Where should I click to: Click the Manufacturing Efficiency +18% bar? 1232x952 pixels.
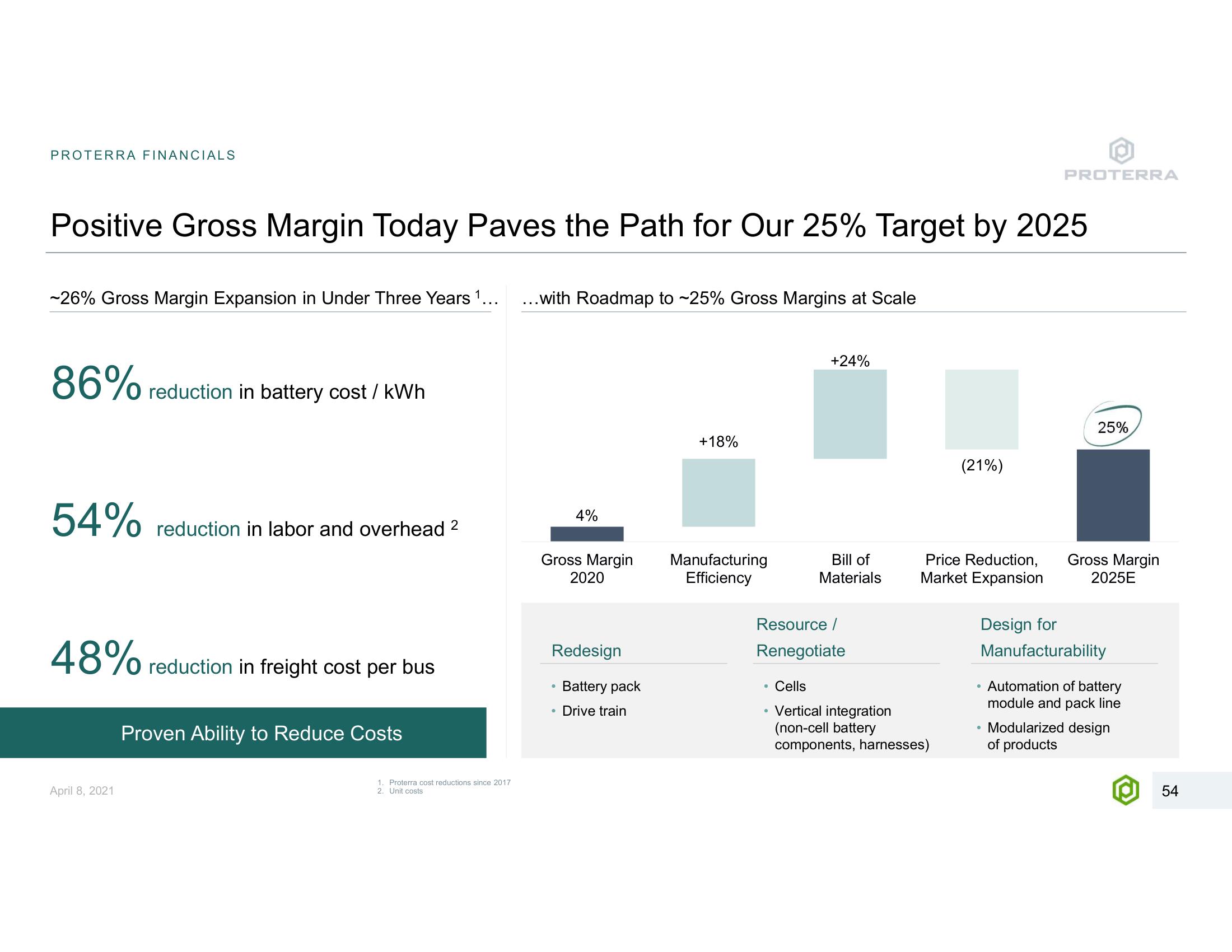coord(718,492)
